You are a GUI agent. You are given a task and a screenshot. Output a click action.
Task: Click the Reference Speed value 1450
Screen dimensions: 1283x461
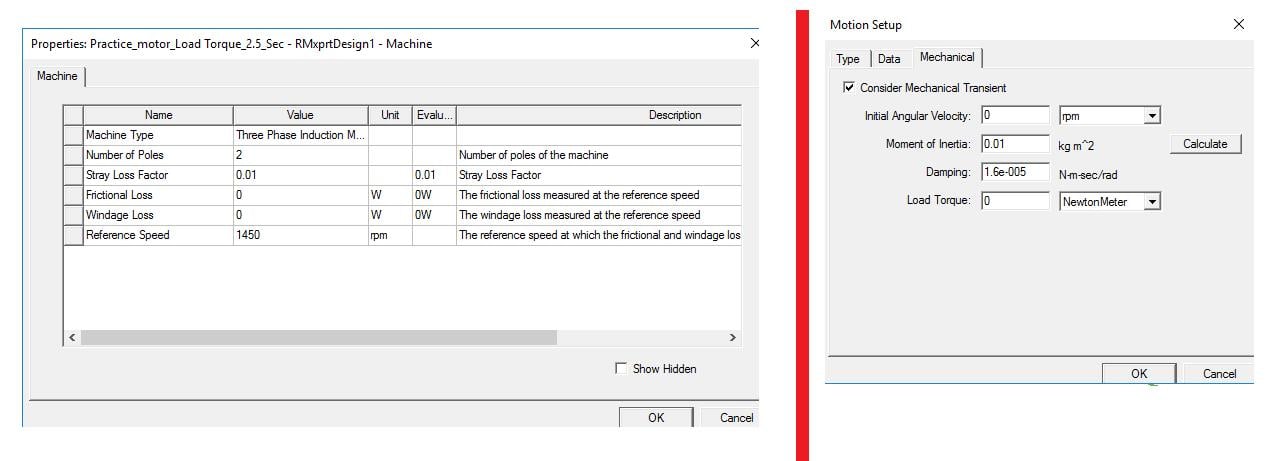pos(300,235)
